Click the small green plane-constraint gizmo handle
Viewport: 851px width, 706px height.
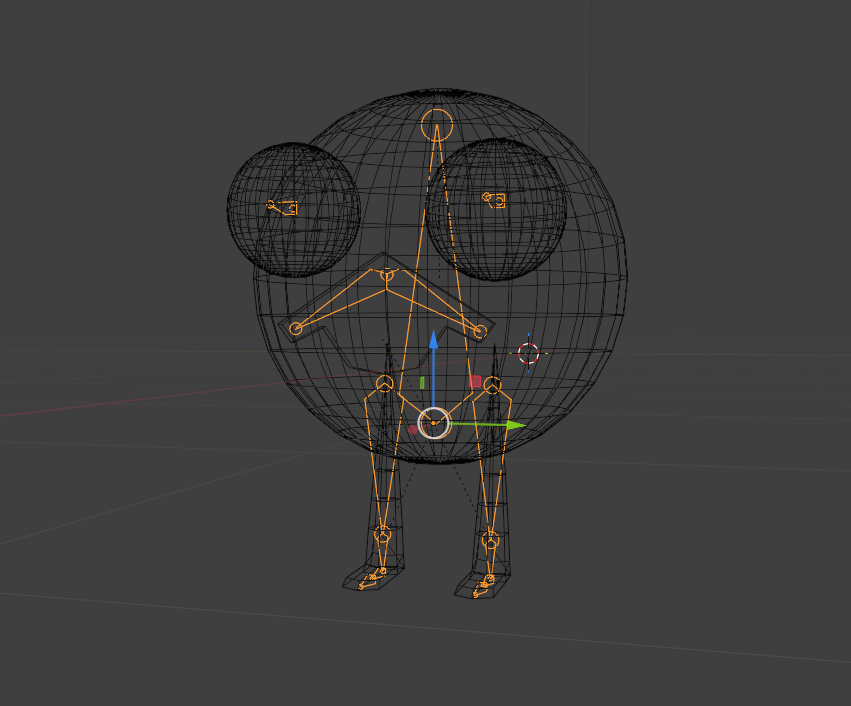[422, 383]
